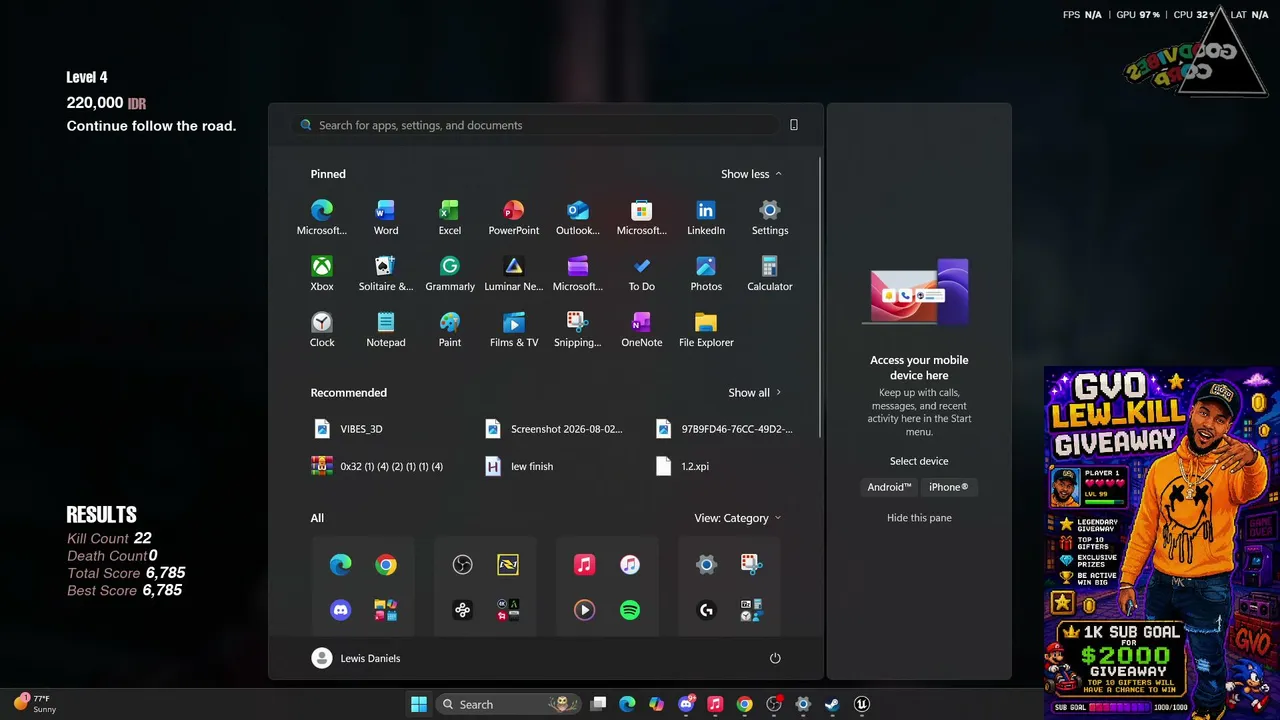Open the pinned Outlook app
This screenshot has width=1280, height=720.
[578, 217]
